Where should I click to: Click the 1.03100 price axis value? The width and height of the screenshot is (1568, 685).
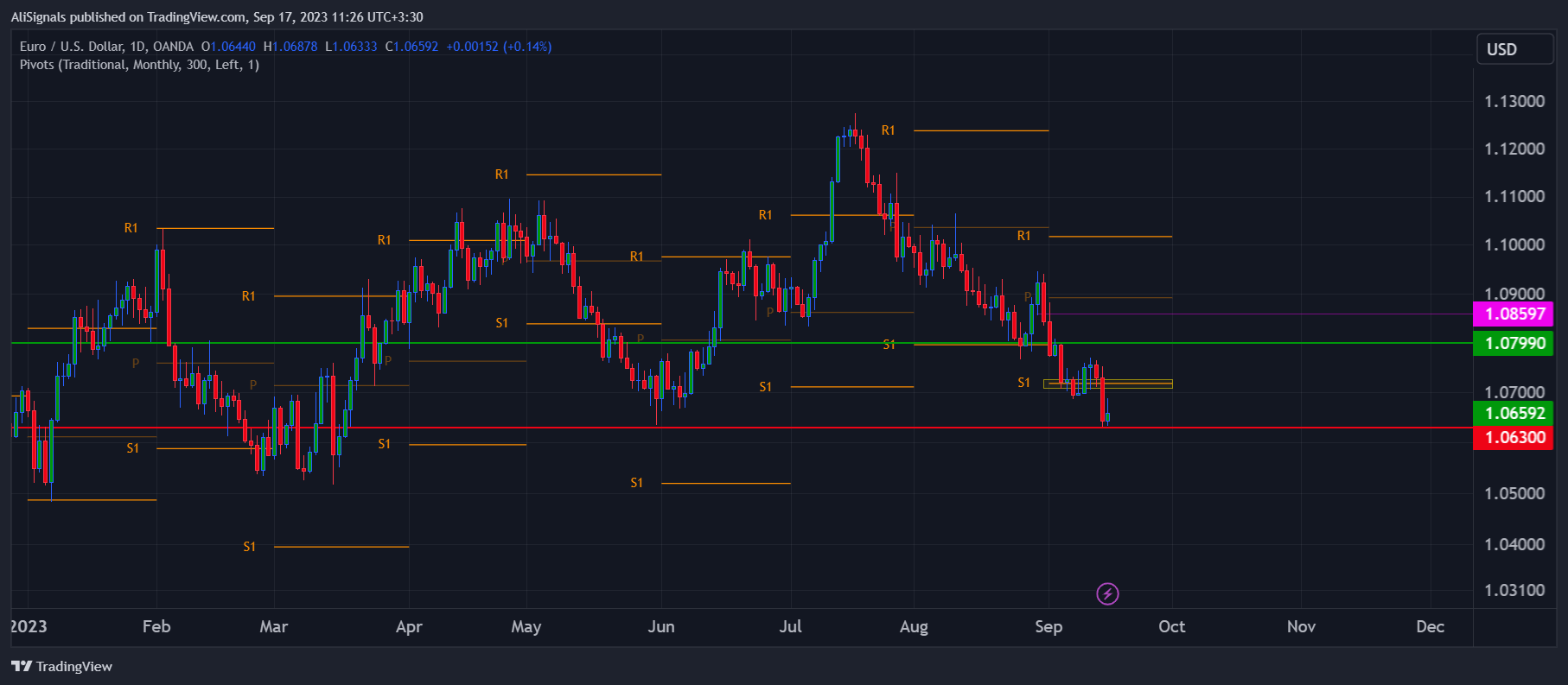[1514, 590]
